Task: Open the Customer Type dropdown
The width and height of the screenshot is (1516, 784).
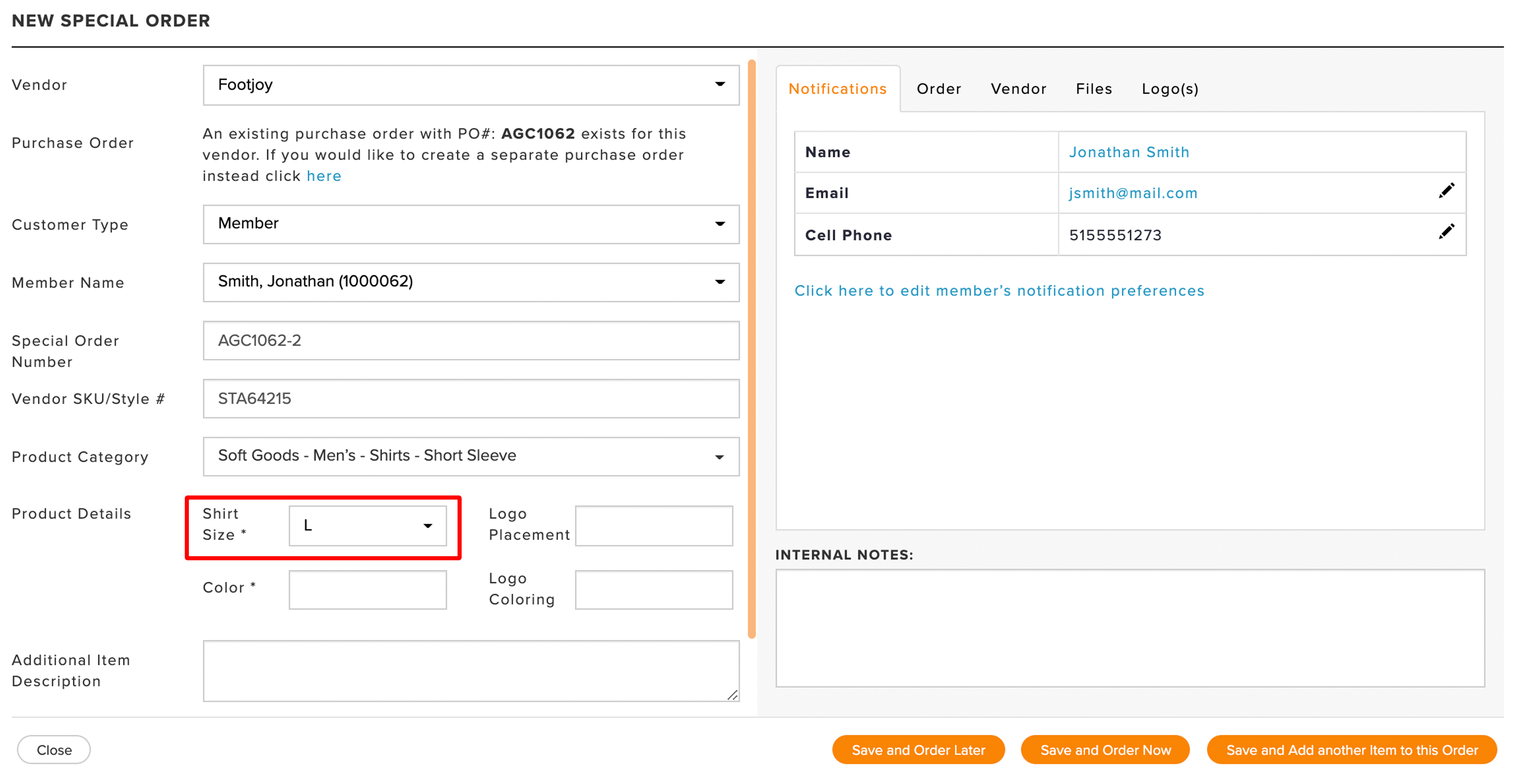Action: (x=471, y=224)
